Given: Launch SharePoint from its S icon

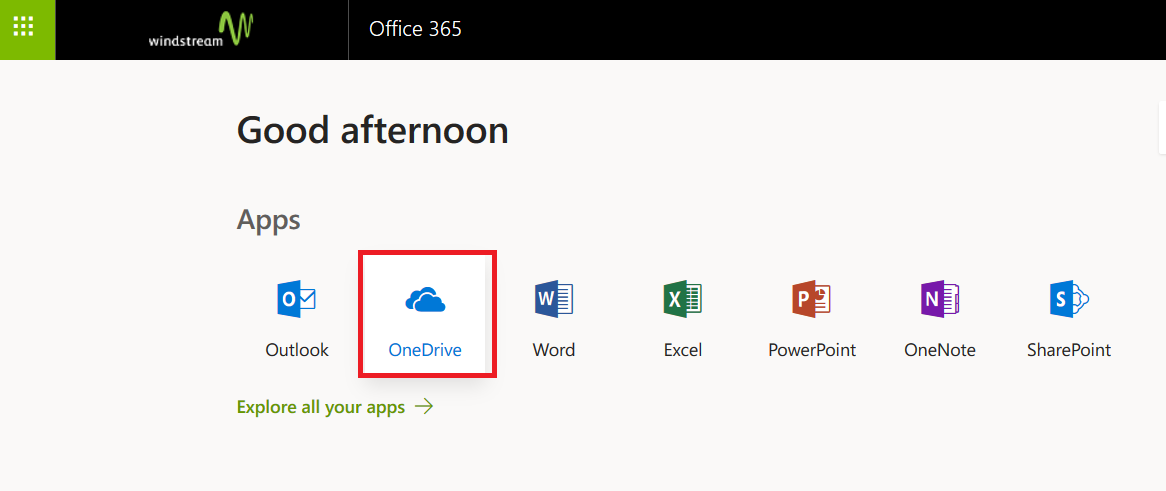Looking at the screenshot, I should coord(1069,300).
